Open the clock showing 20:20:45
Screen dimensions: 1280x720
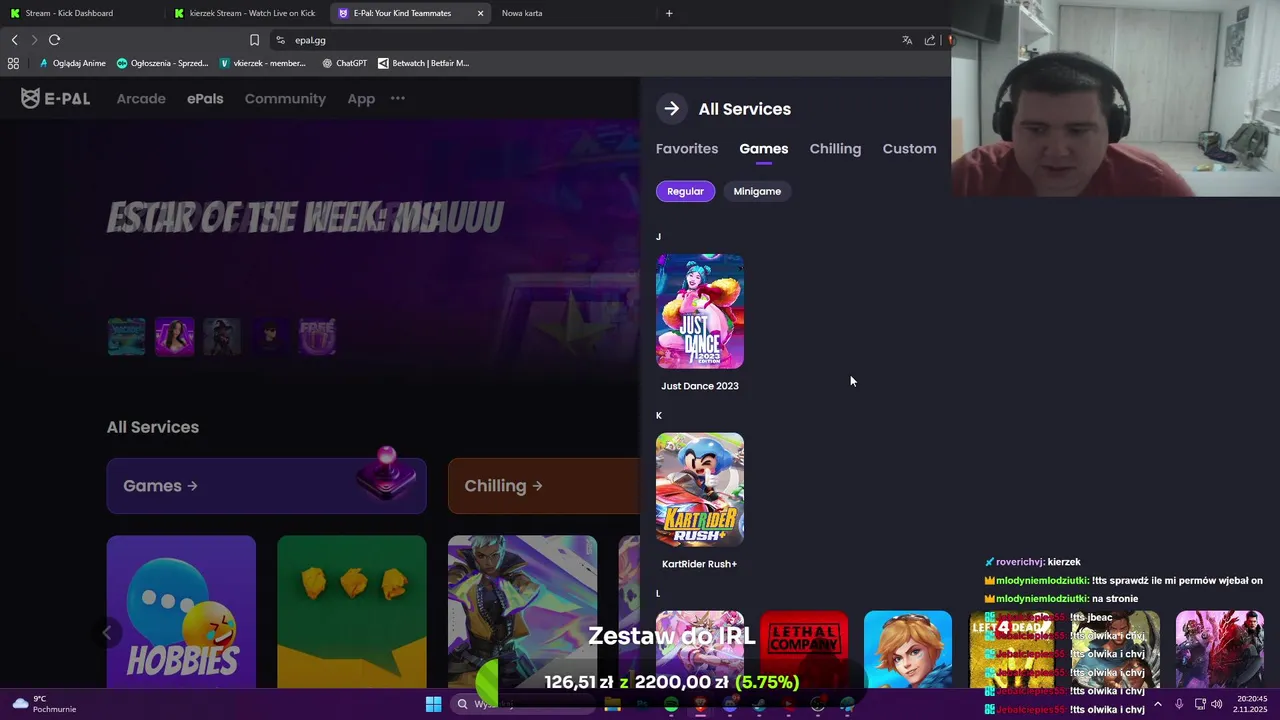click(1252, 704)
